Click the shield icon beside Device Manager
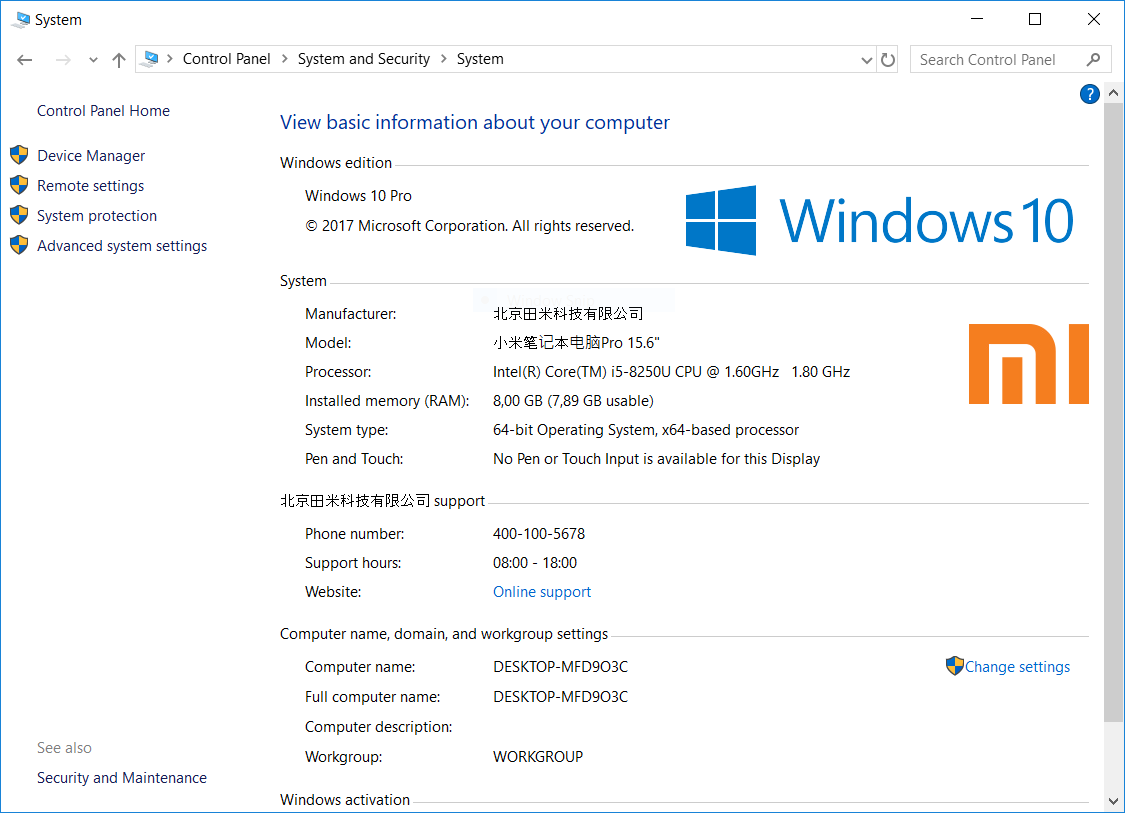Image resolution: width=1125 pixels, height=813 pixels. (x=19, y=155)
